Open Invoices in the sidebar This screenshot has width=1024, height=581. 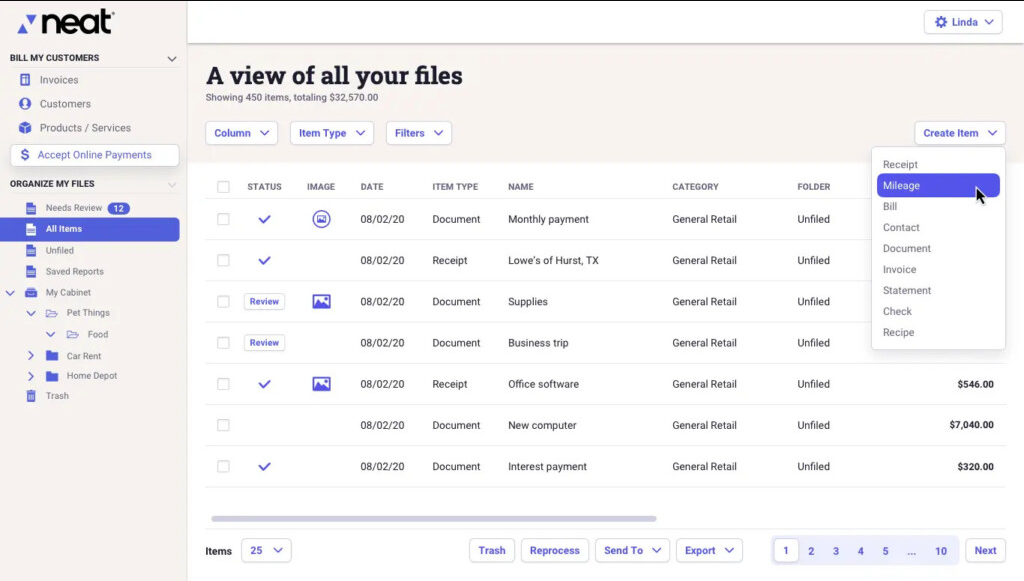59,80
